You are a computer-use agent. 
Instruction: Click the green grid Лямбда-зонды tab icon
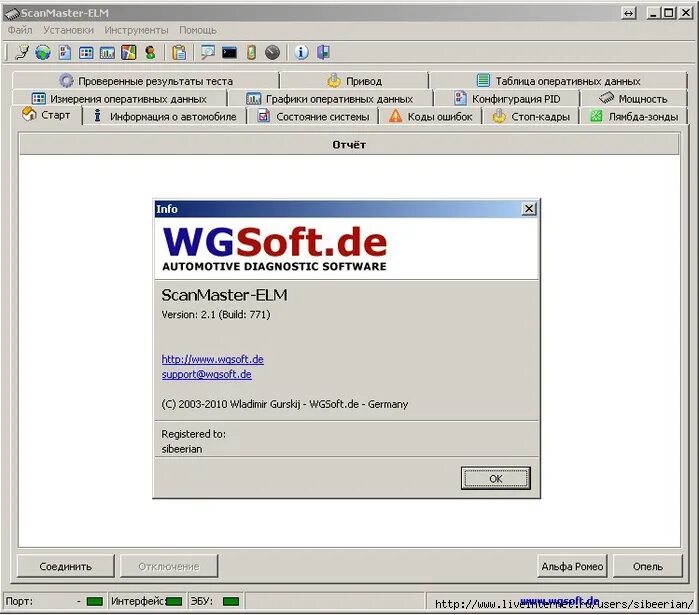596,116
